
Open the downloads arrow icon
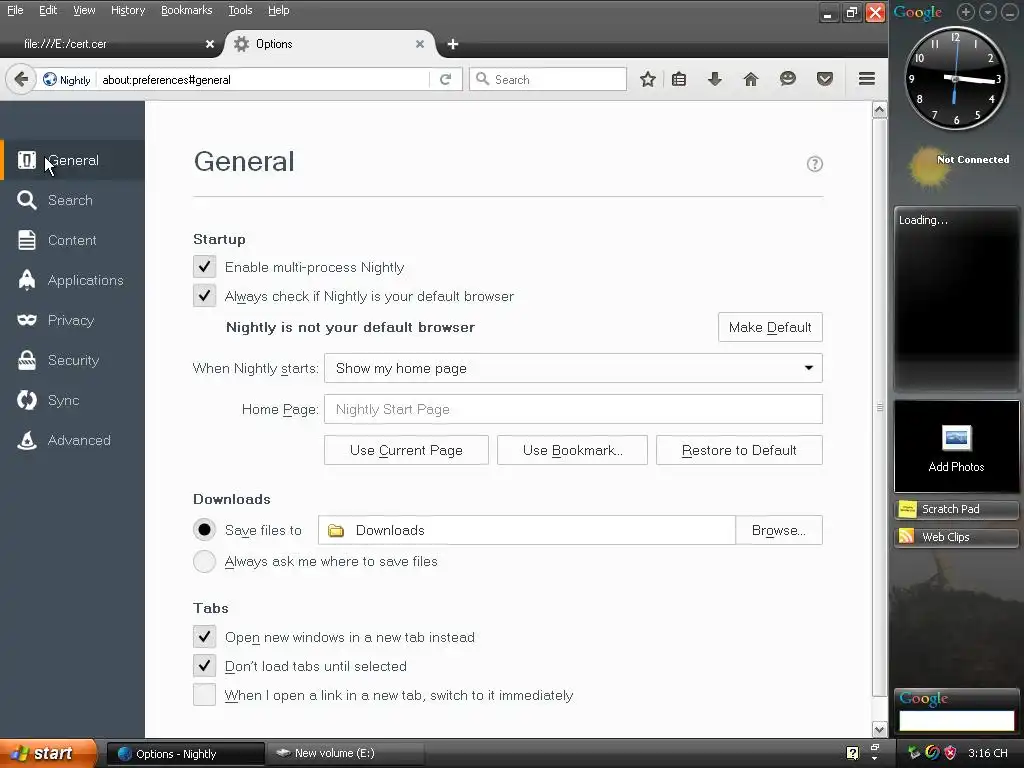(714, 80)
